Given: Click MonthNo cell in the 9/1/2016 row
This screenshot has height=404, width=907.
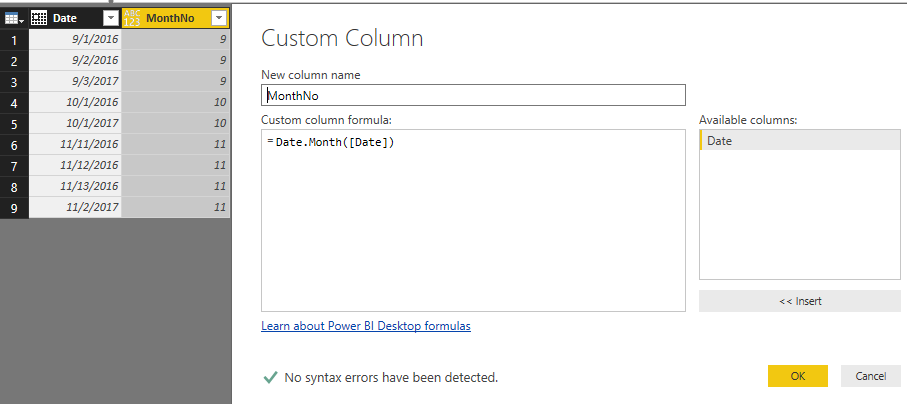Looking at the screenshot, I should 176,39.
